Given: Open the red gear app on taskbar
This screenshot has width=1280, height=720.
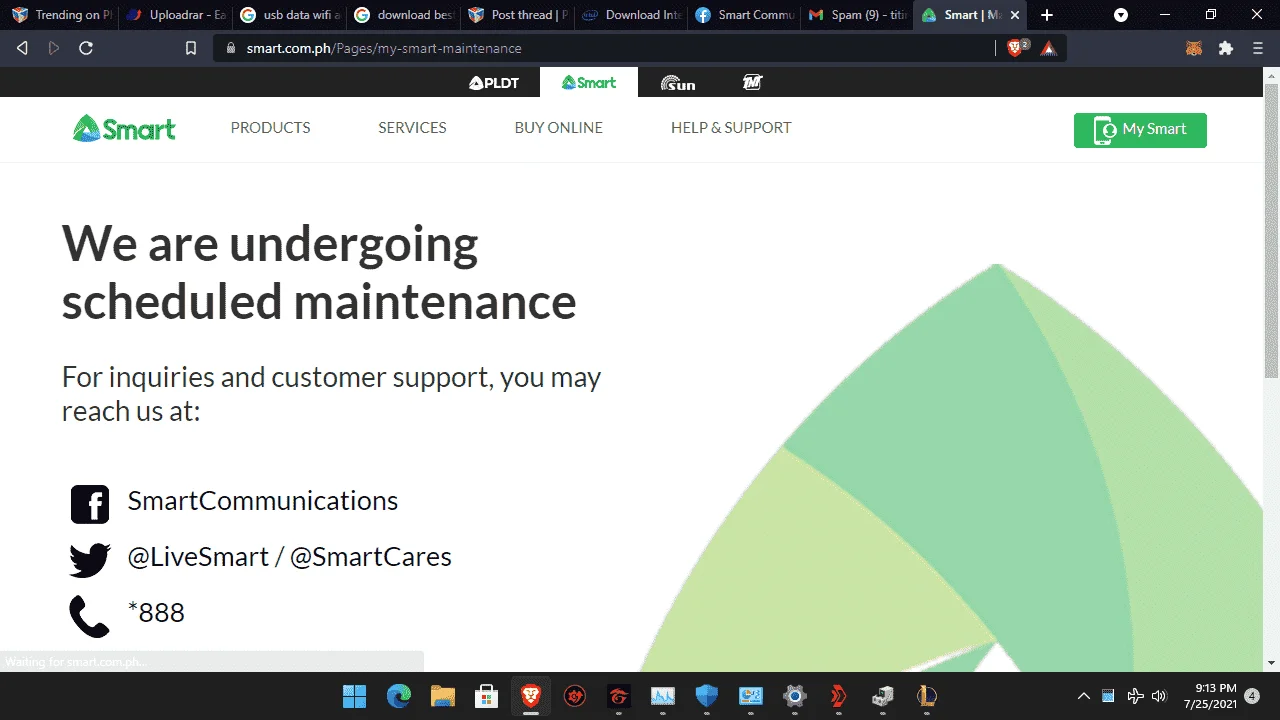Looking at the screenshot, I should click(x=575, y=696).
